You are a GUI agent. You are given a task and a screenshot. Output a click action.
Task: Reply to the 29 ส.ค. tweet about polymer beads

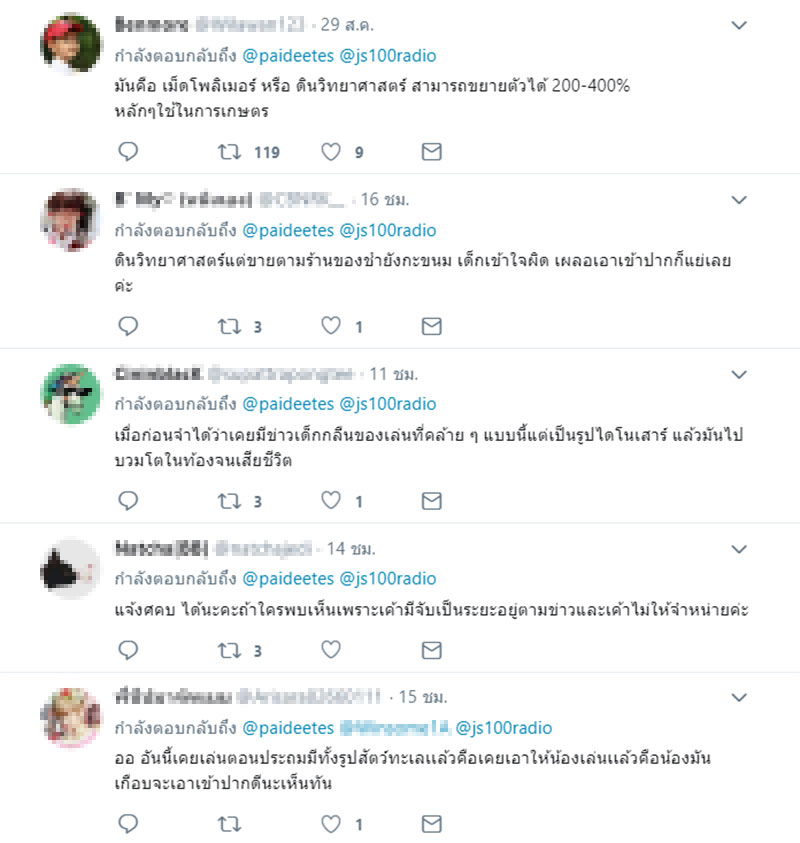[x=128, y=152]
